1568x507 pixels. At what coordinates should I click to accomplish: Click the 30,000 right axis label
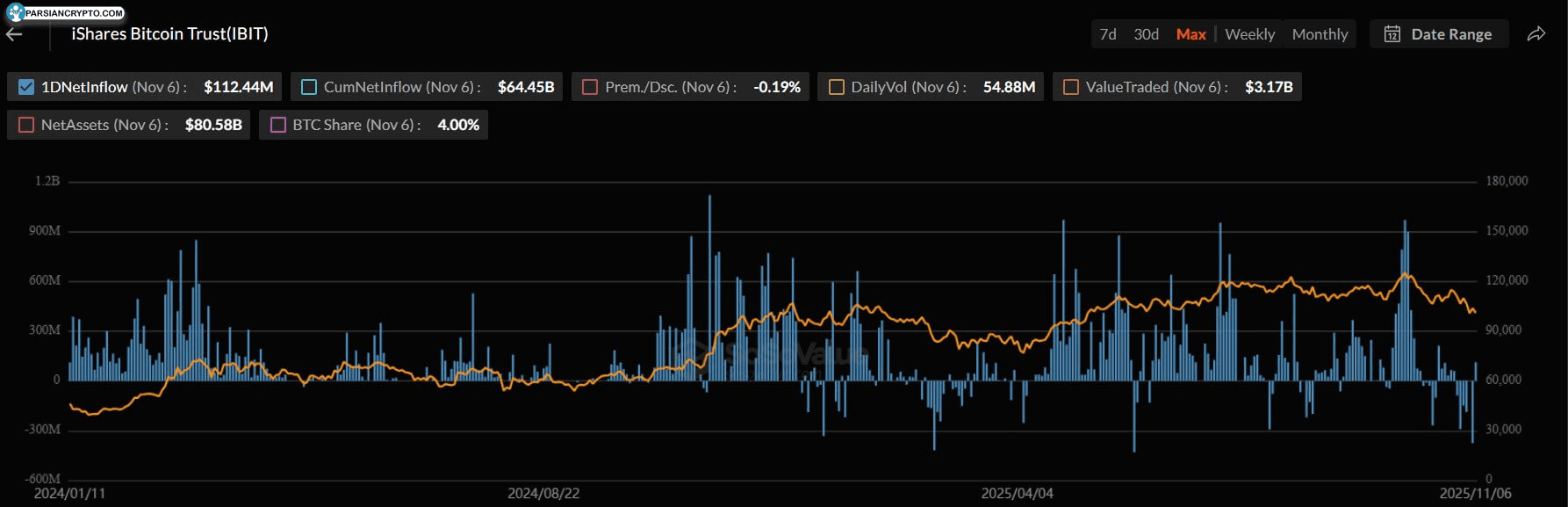coord(1503,430)
